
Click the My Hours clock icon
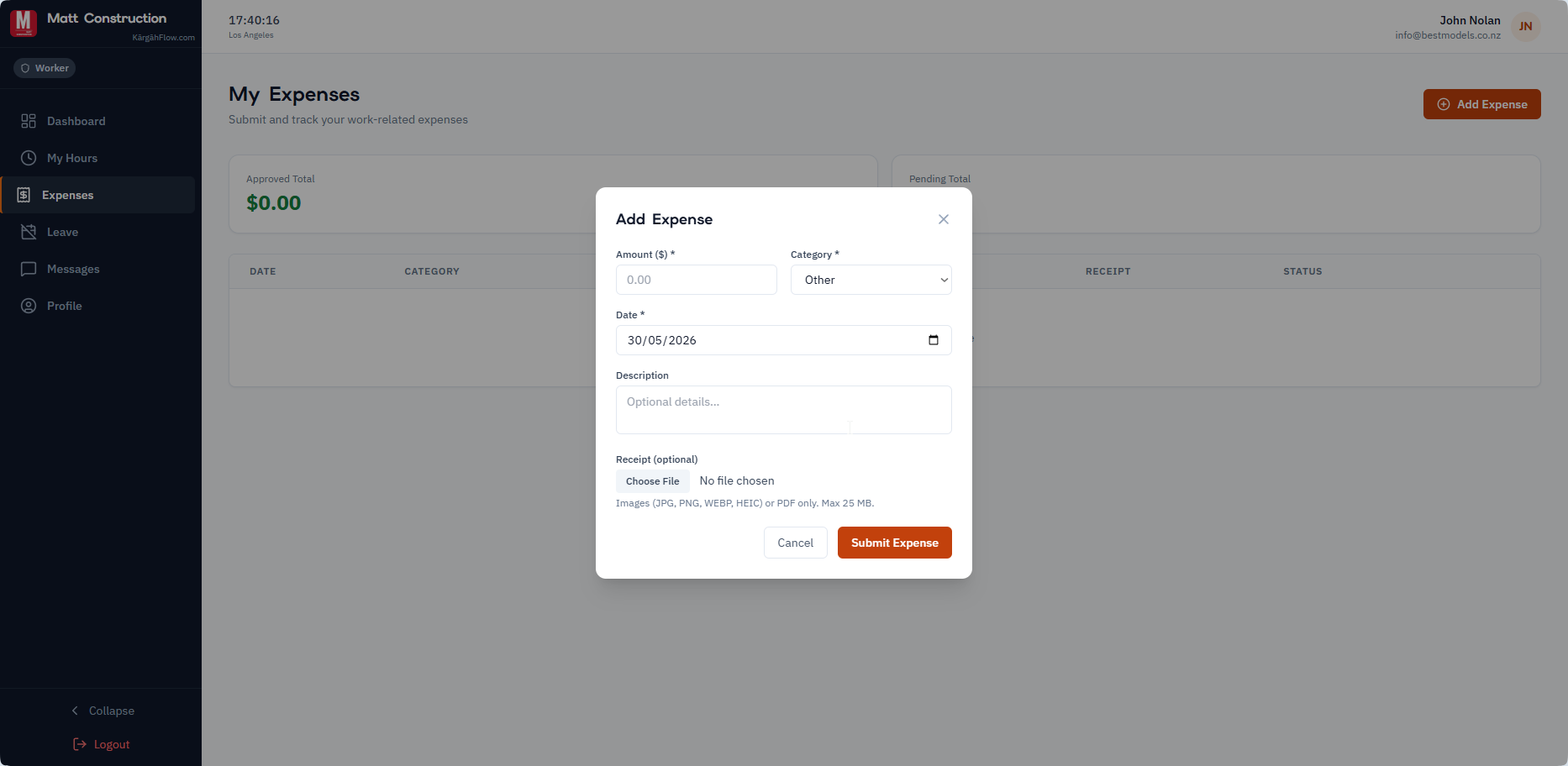click(29, 158)
